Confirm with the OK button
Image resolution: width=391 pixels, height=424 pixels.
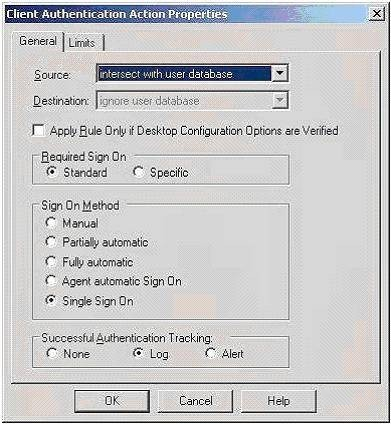pyautogui.click(x=112, y=401)
